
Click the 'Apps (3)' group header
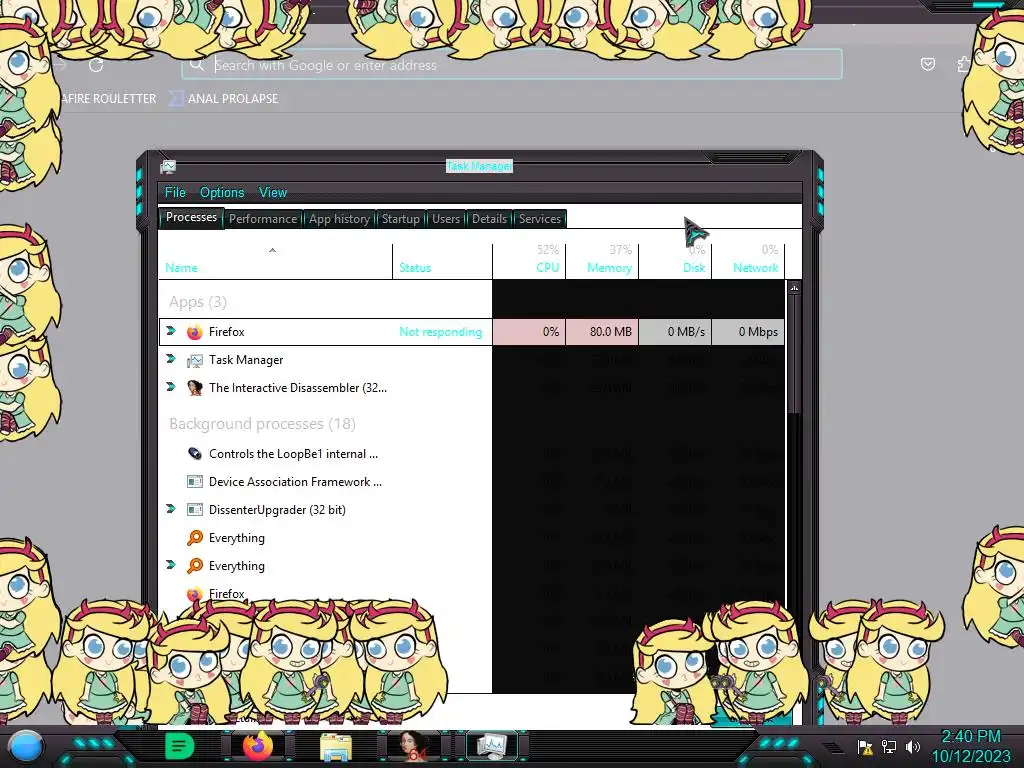click(x=198, y=302)
